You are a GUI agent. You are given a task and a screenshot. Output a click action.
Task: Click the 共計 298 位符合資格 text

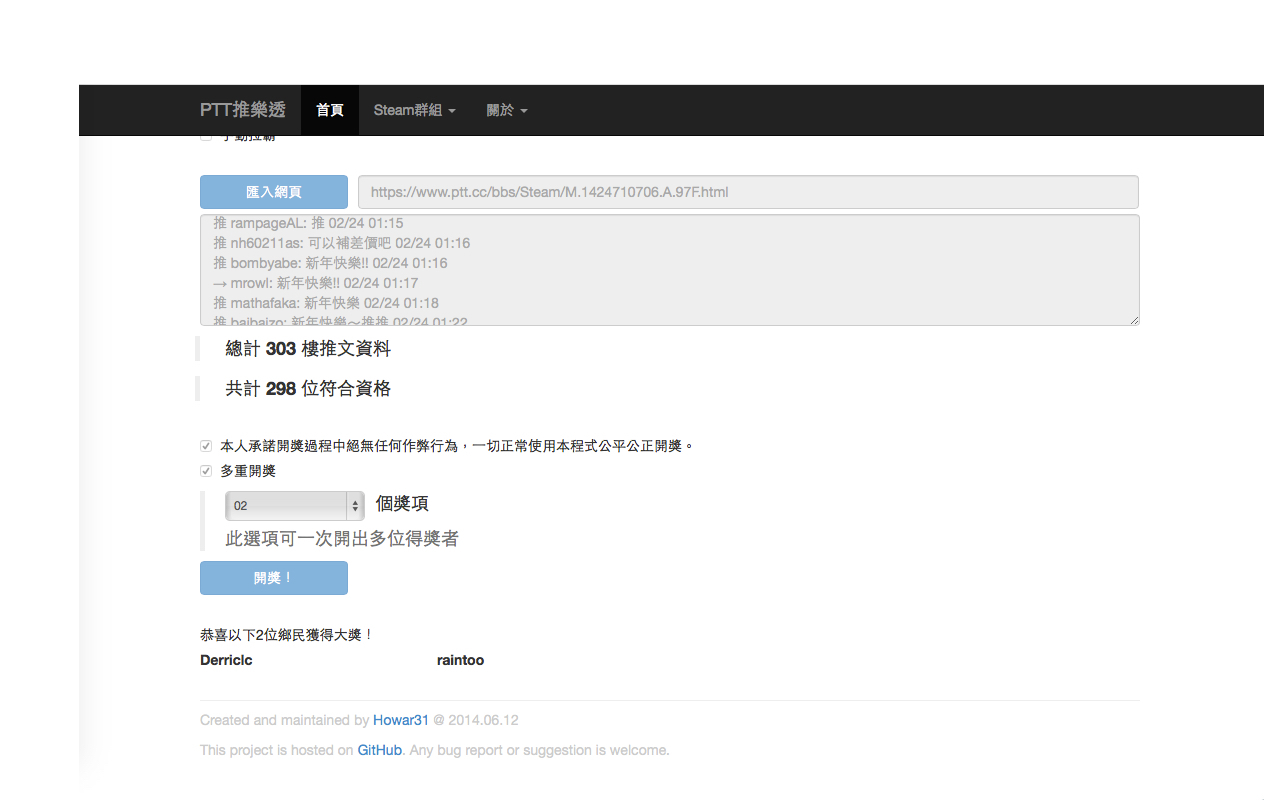[308, 389]
